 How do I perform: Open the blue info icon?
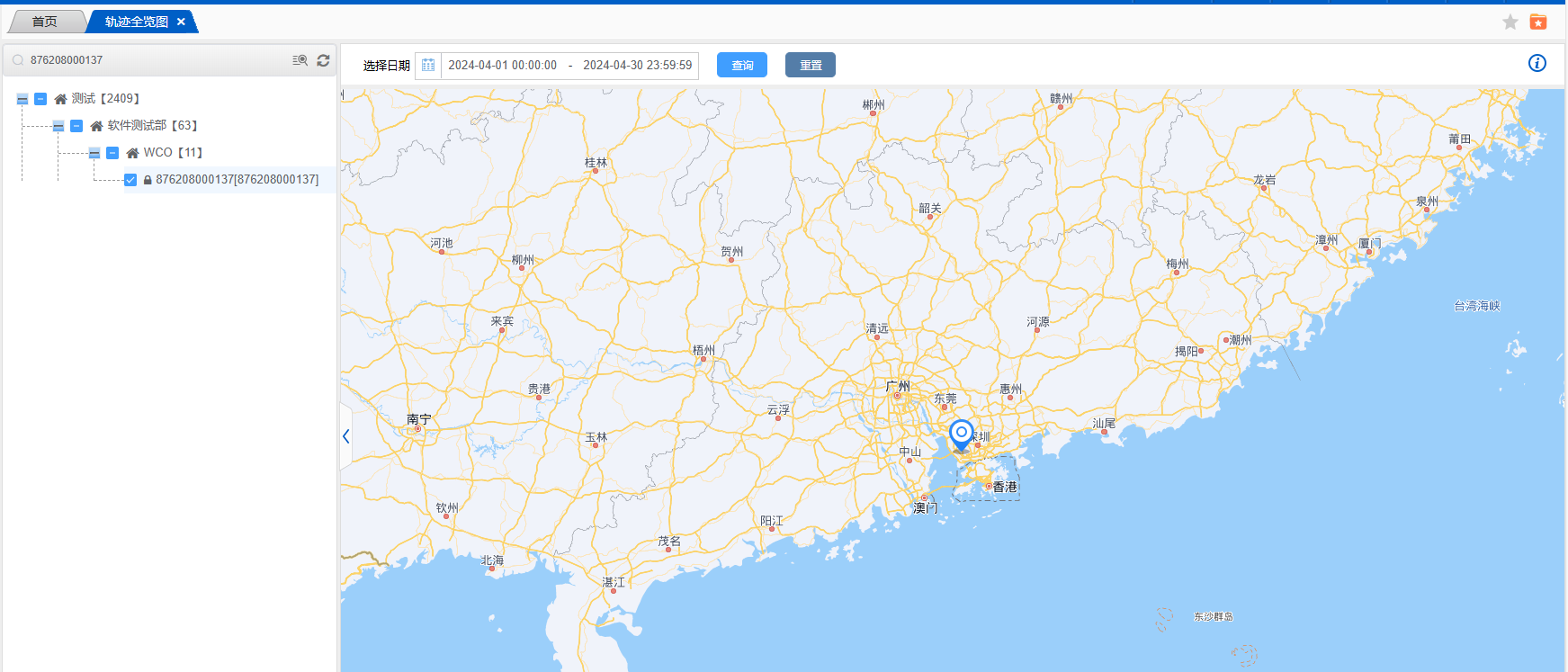[x=1537, y=63]
